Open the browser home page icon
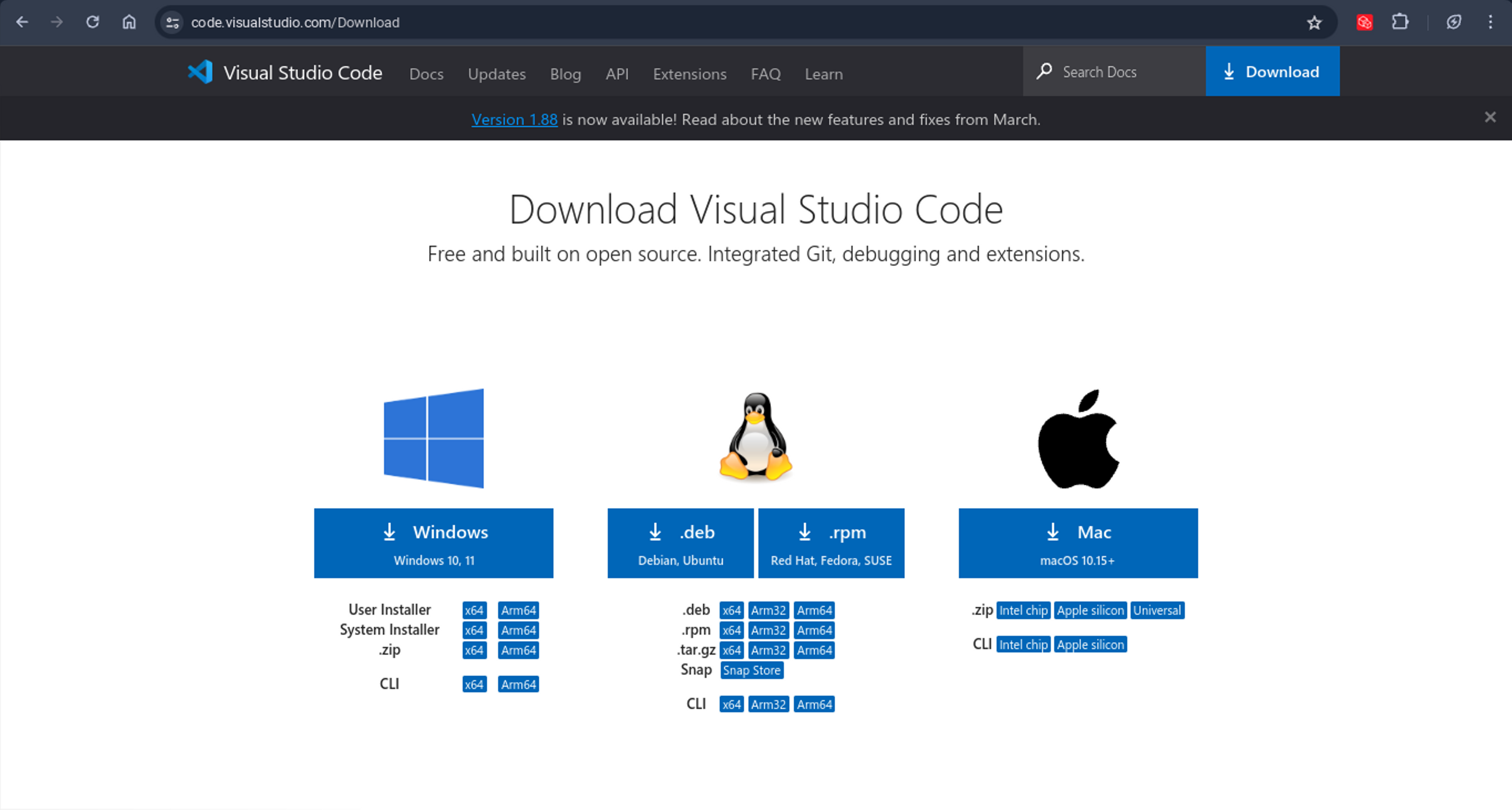This screenshot has width=1512, height=810. (129, 22)
